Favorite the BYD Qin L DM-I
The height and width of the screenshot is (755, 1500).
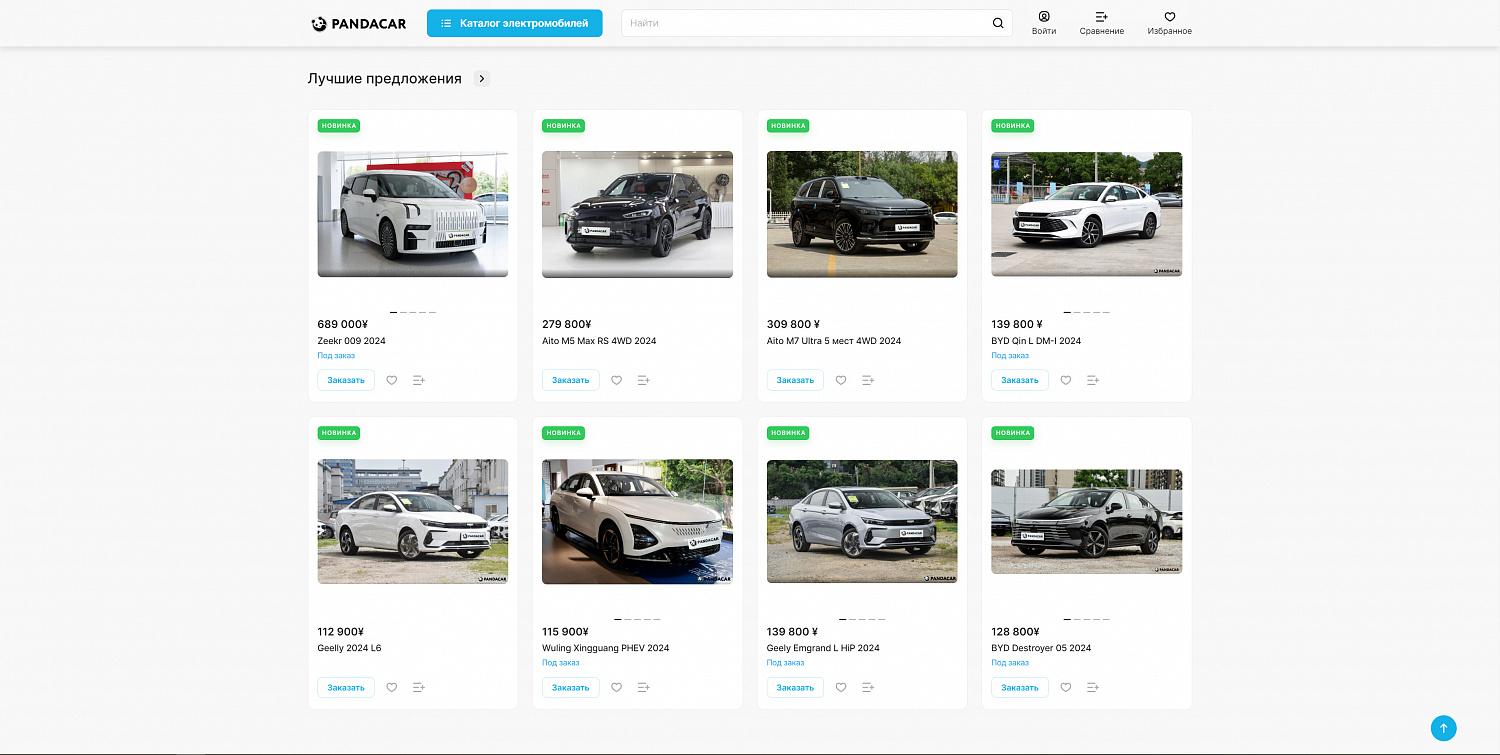coord(1066,380)
